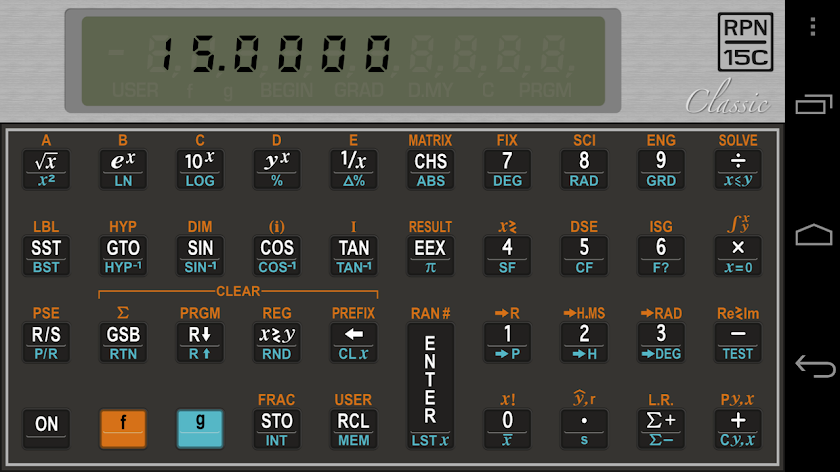The height and width of the screenshot is (472, 840).
Task: Tap the digit 7 key
Action: [x=507, y=169]
